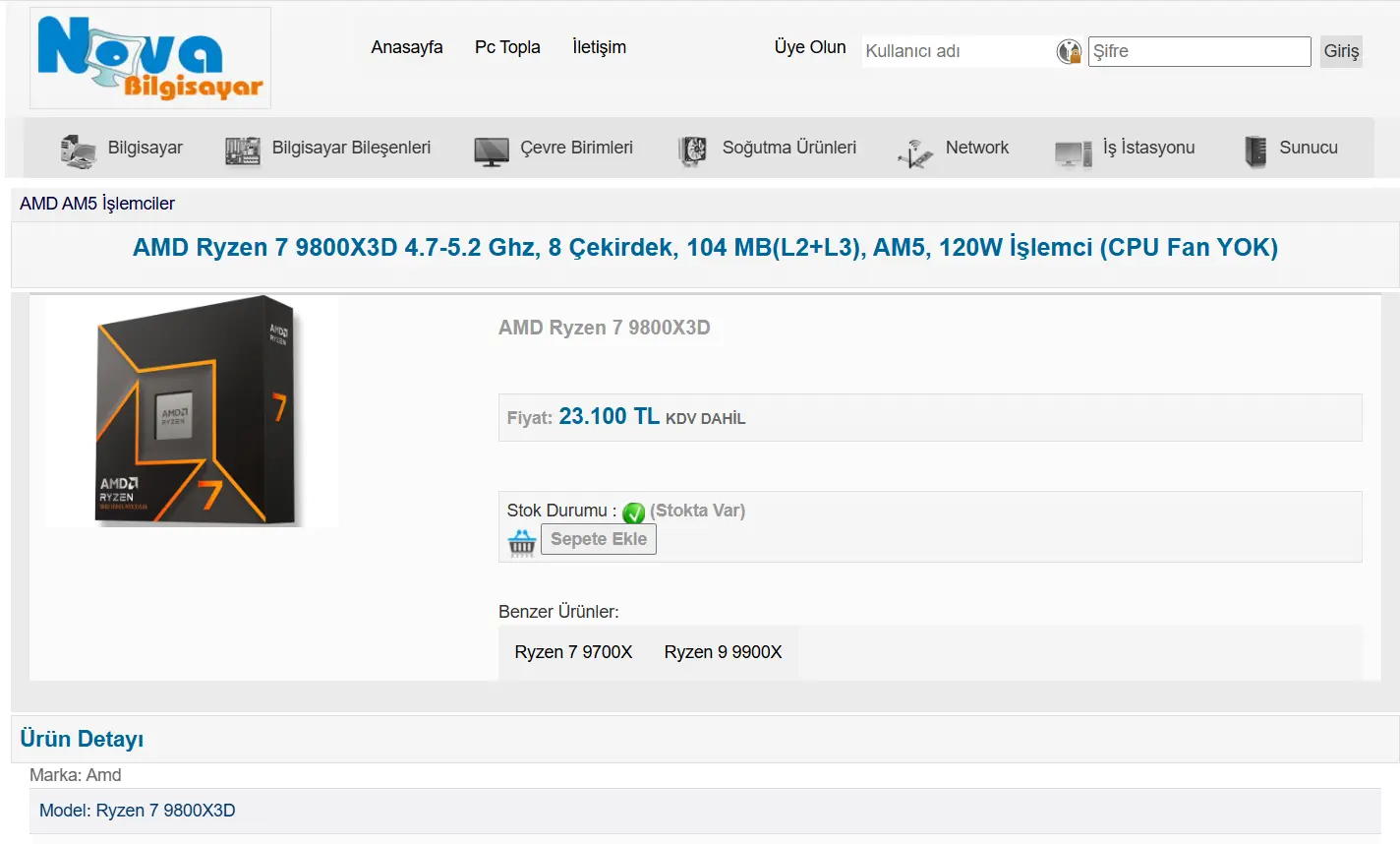Go to Anasayfa

coord(407,47)
